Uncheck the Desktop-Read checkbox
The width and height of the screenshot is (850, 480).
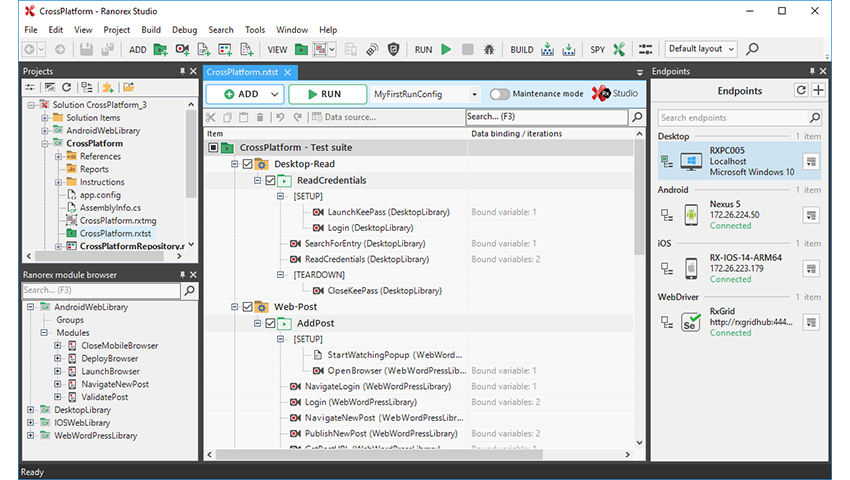[x=248, y=164]
